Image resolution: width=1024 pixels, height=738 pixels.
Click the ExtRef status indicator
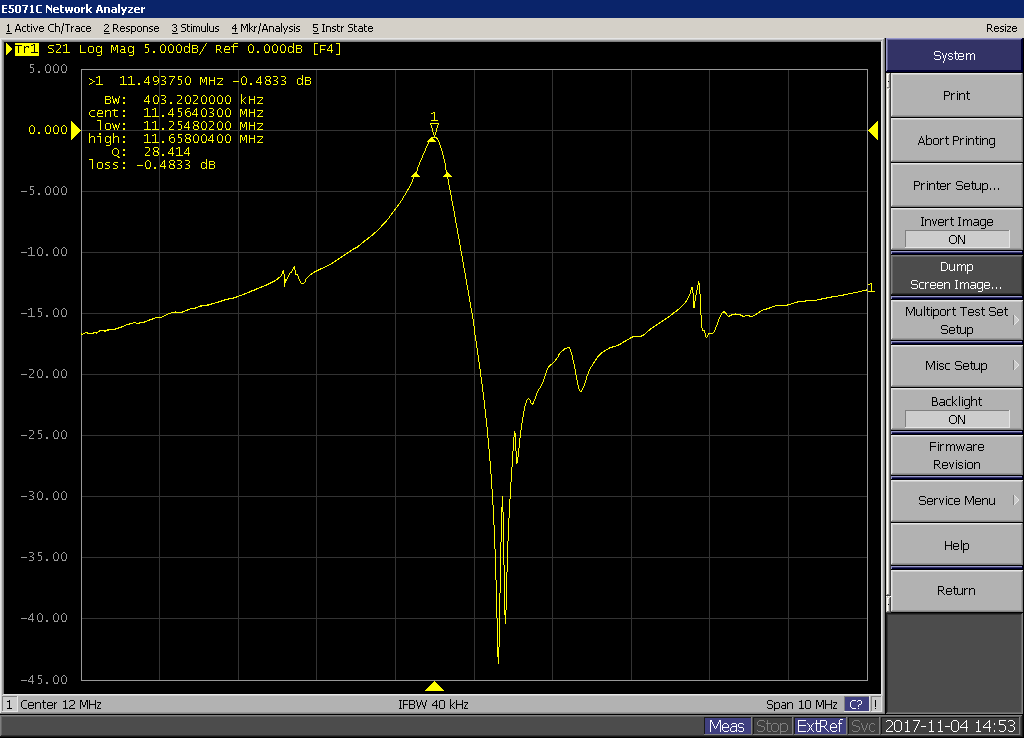pyautogui.click(x=820, y=726)
